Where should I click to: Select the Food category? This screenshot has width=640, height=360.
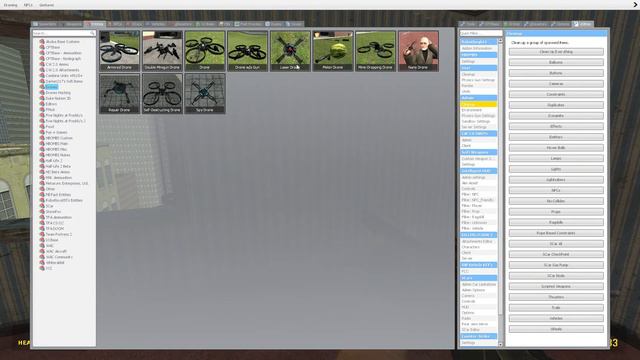click(49, 127)
